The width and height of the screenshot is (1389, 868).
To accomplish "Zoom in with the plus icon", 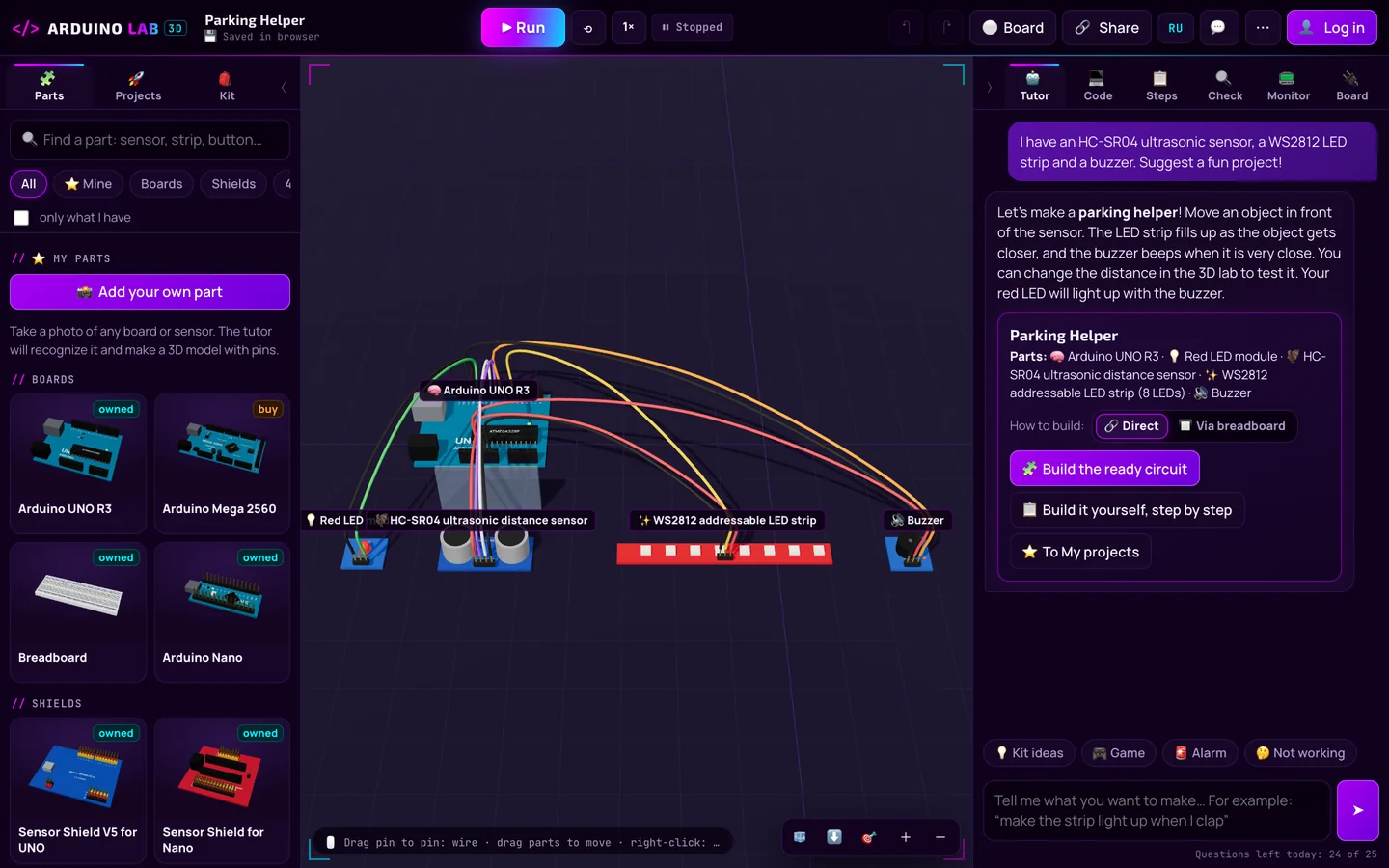I will pos(905,837).
